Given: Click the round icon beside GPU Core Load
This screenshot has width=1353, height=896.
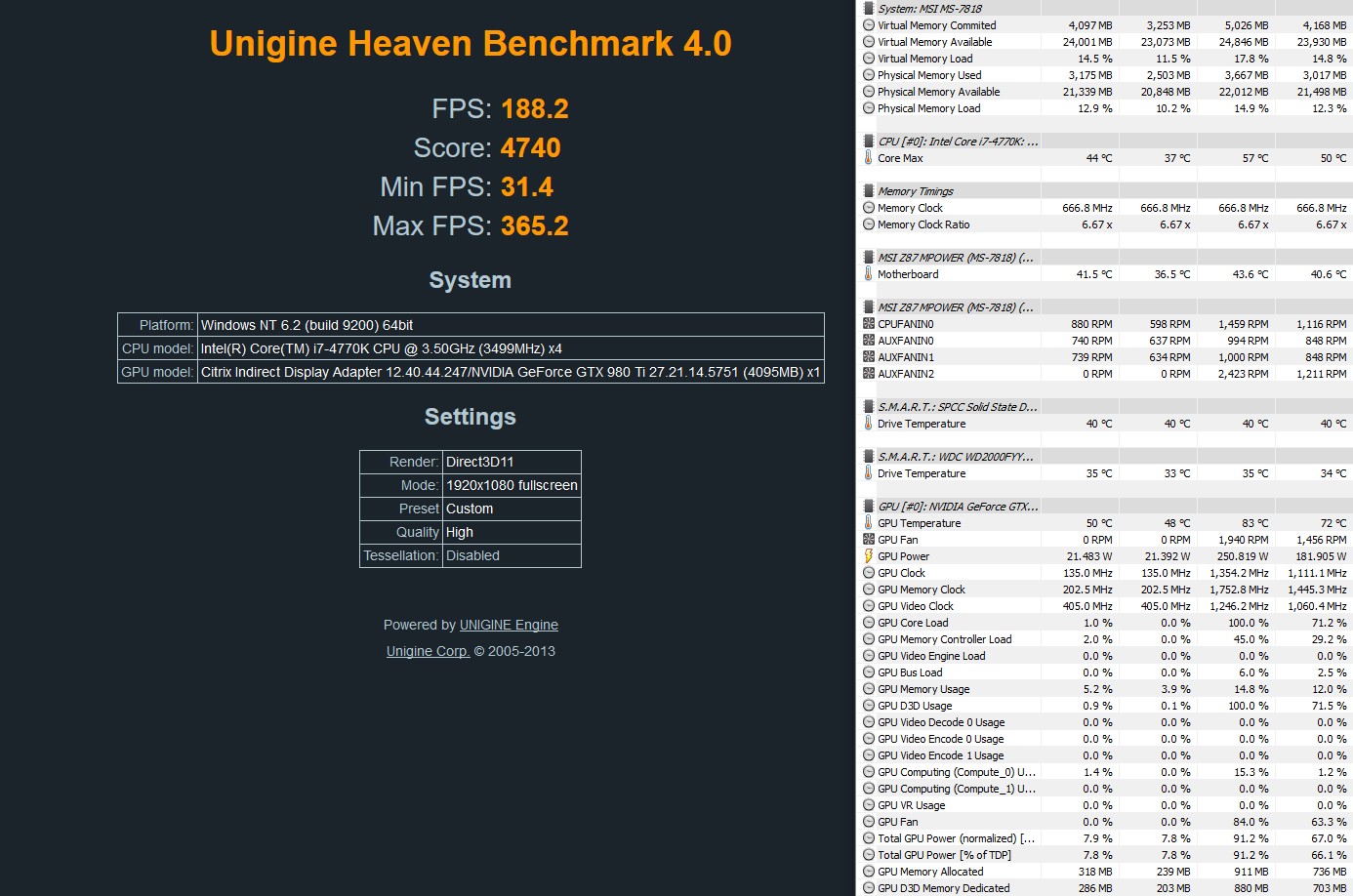Looking at the screenshot, I should (869, 623).
